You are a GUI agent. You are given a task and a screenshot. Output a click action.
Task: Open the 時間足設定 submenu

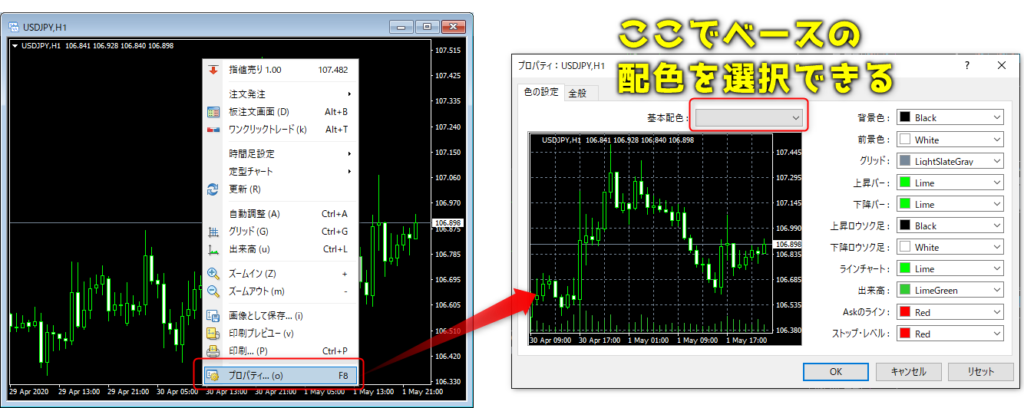point(281,154)
